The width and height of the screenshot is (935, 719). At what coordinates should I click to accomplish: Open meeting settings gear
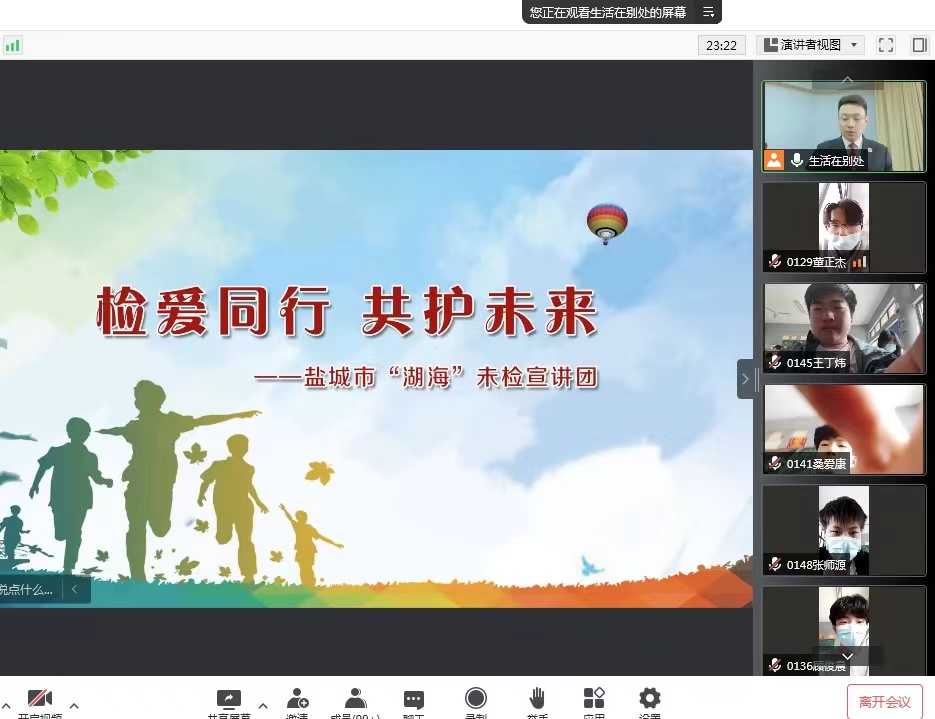650,700
